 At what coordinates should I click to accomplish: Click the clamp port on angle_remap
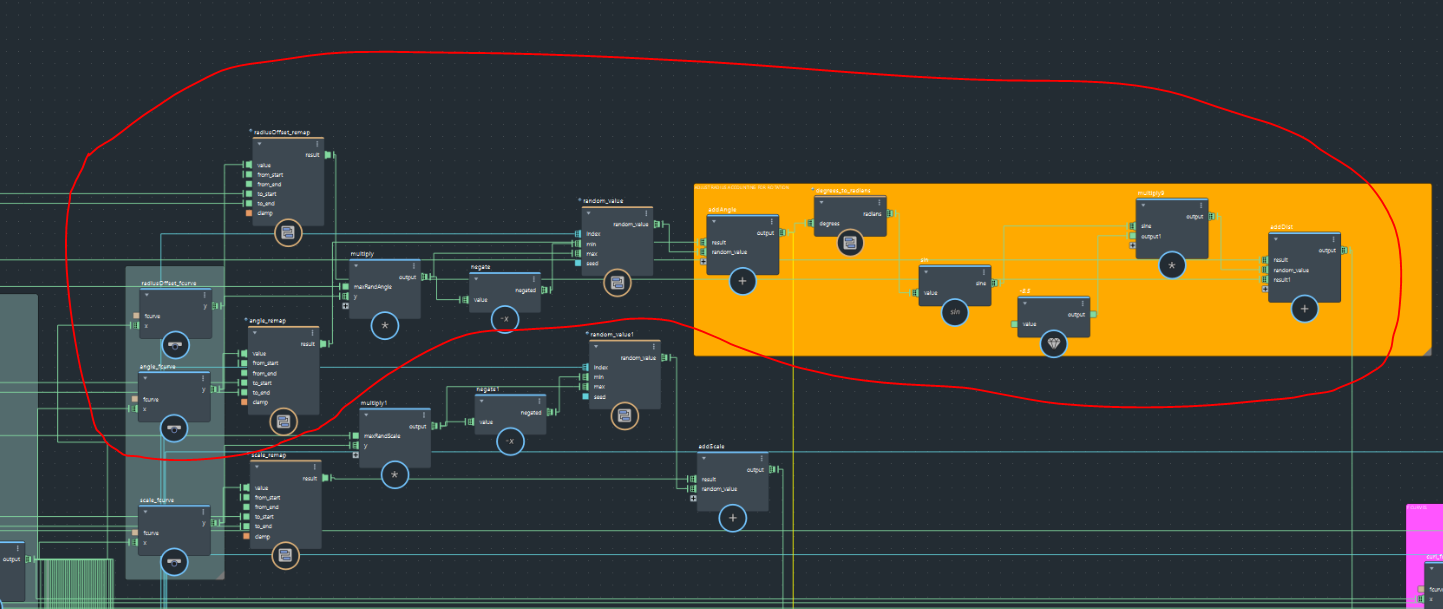(x=244, y=402)
